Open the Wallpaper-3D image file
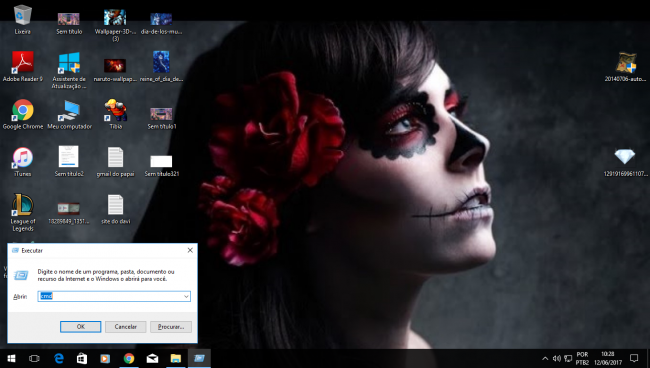Viewport: 650px width, 368px height. coord(115,24)
